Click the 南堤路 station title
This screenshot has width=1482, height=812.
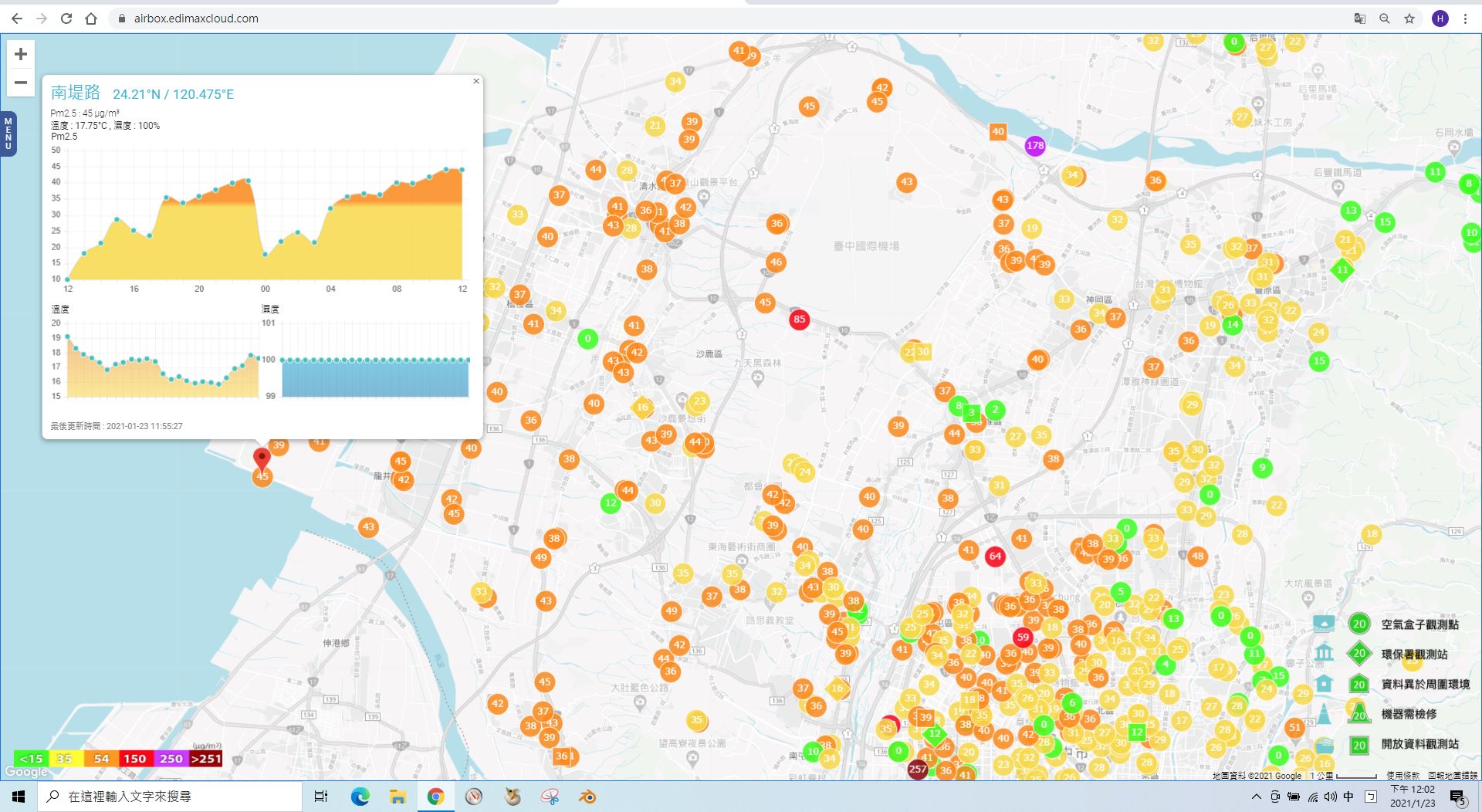76,93
